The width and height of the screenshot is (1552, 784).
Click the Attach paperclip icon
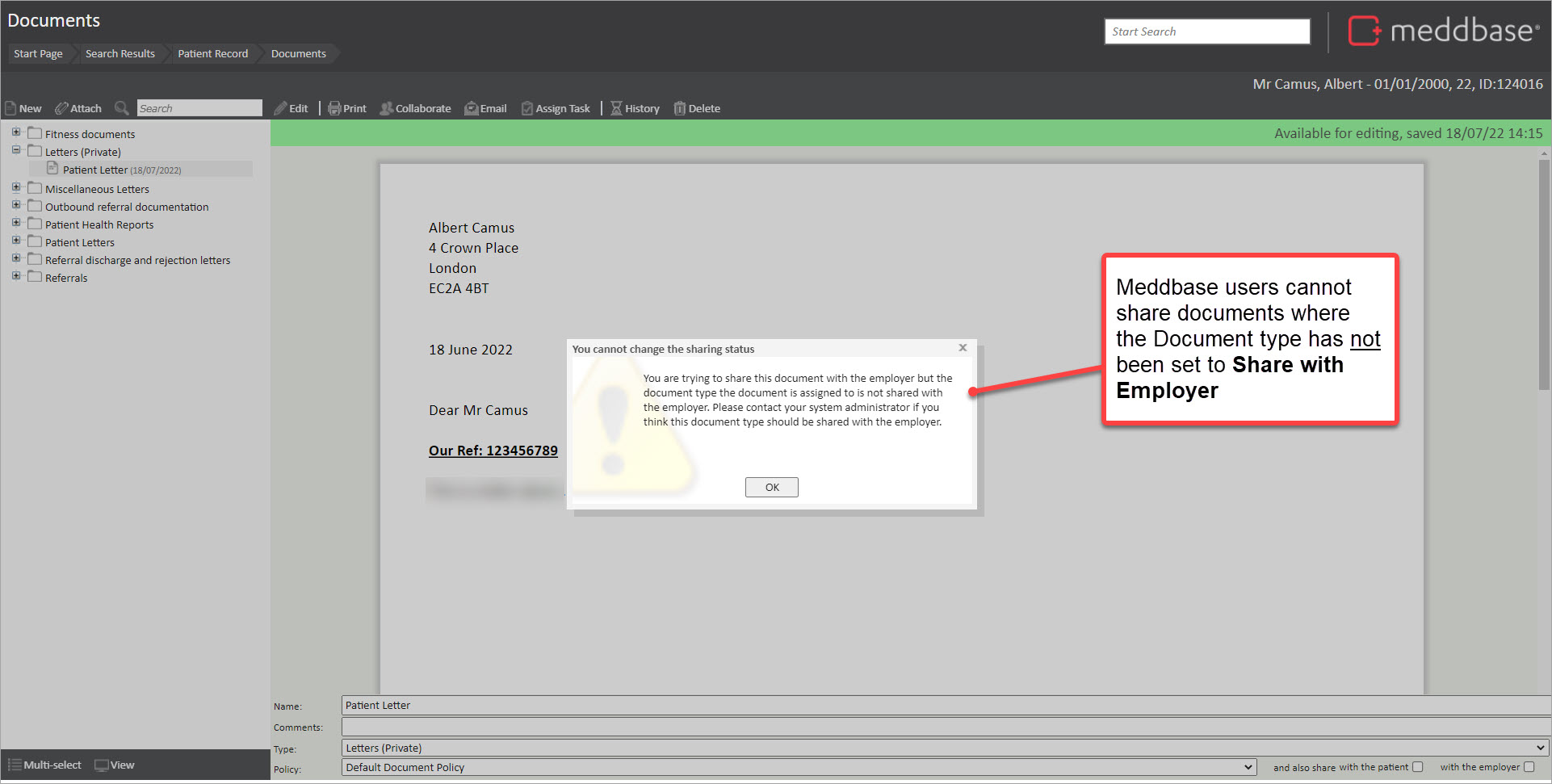click(61, 108)
